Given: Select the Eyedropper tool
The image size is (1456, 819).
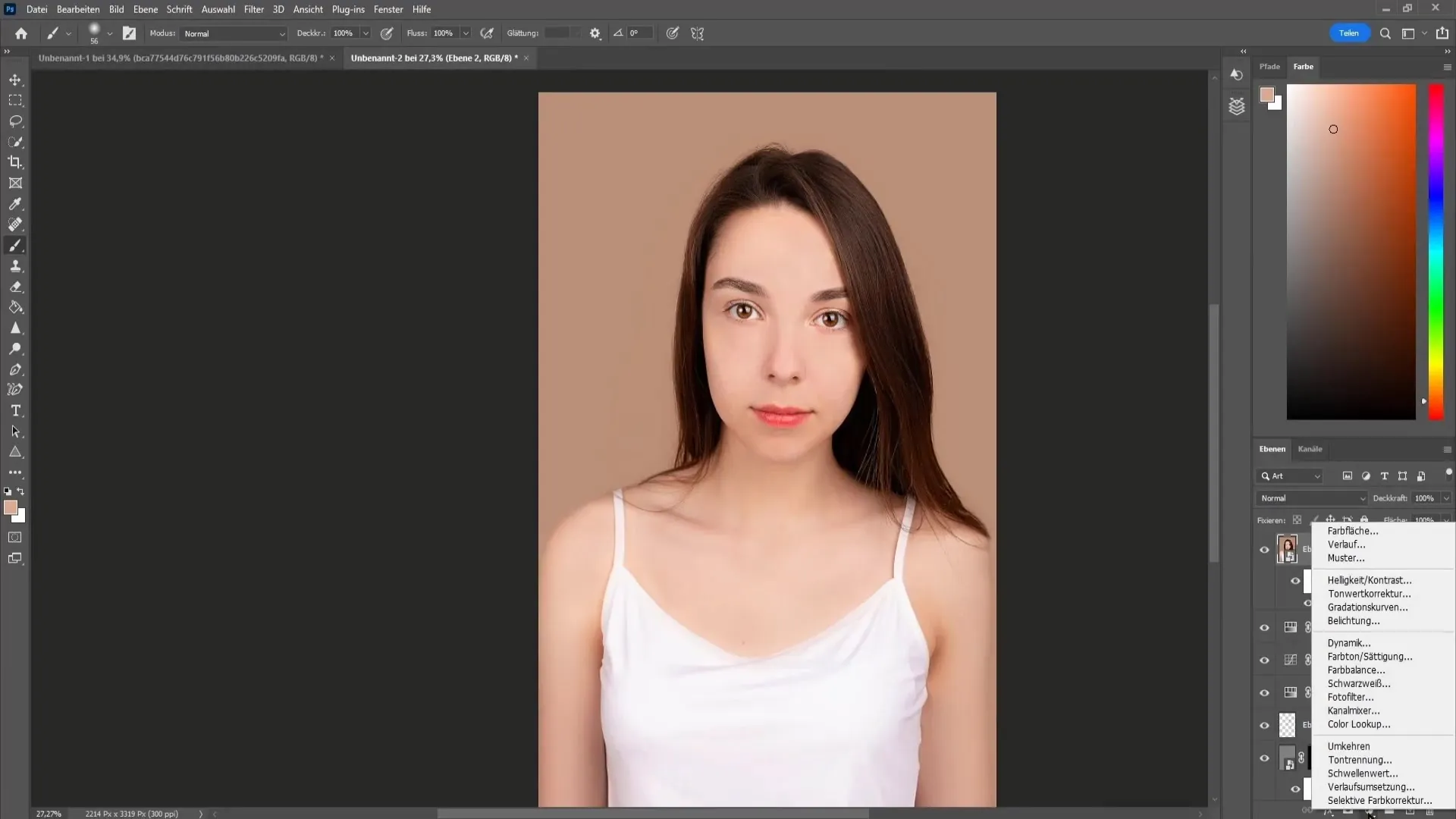Looking at the screenshot, I should 15,204.
